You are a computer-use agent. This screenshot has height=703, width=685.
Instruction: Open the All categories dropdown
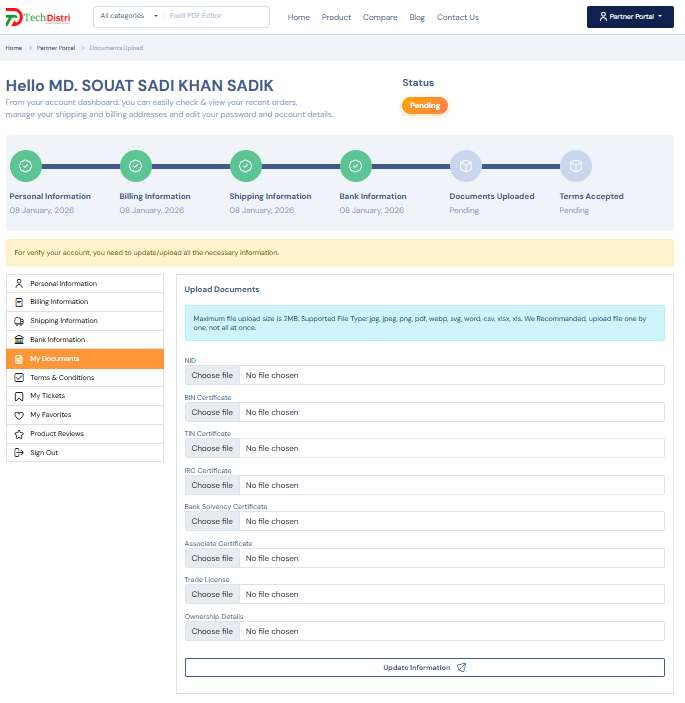pos(129,16)
